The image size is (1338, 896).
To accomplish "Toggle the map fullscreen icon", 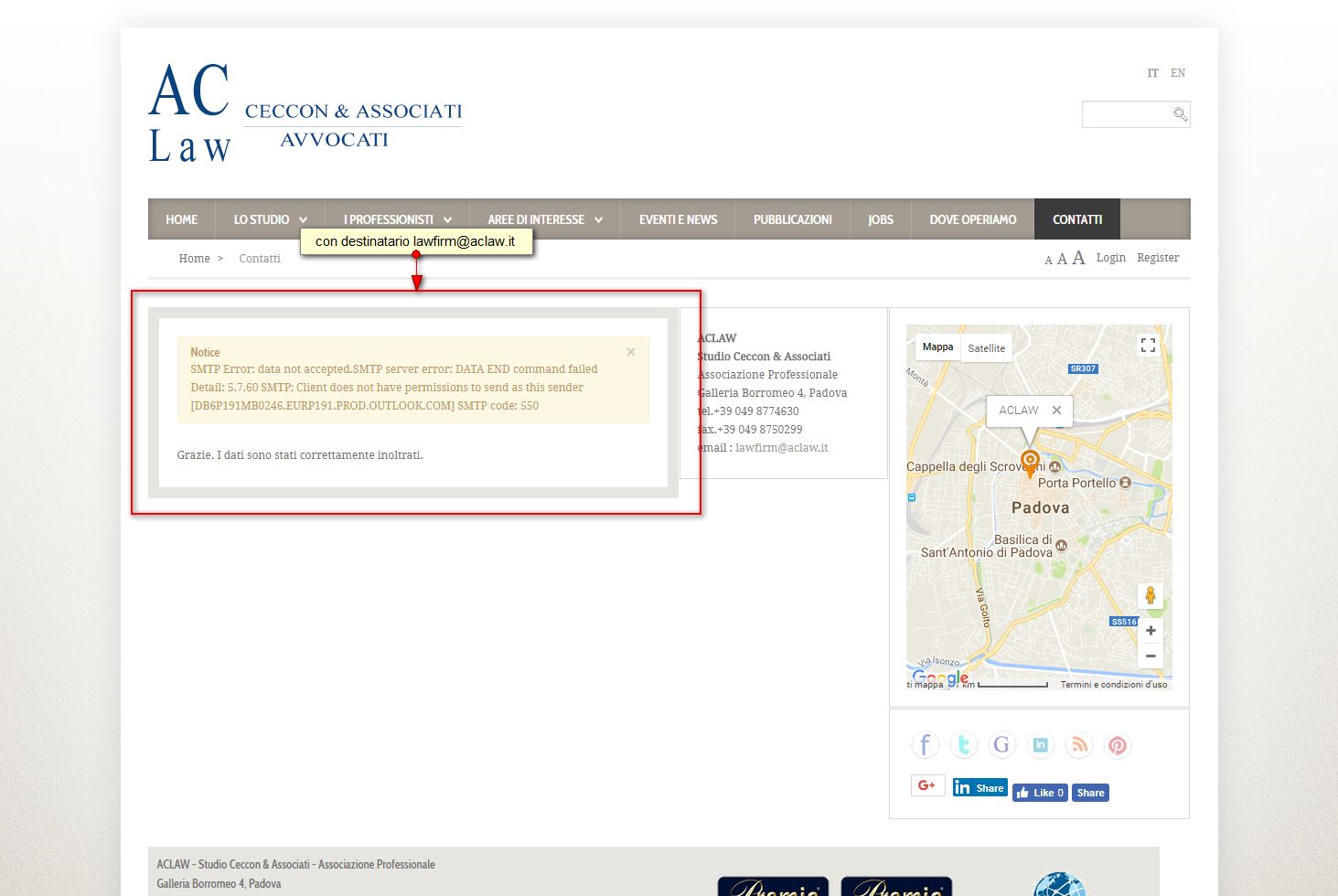I will tap(1149, 346).
